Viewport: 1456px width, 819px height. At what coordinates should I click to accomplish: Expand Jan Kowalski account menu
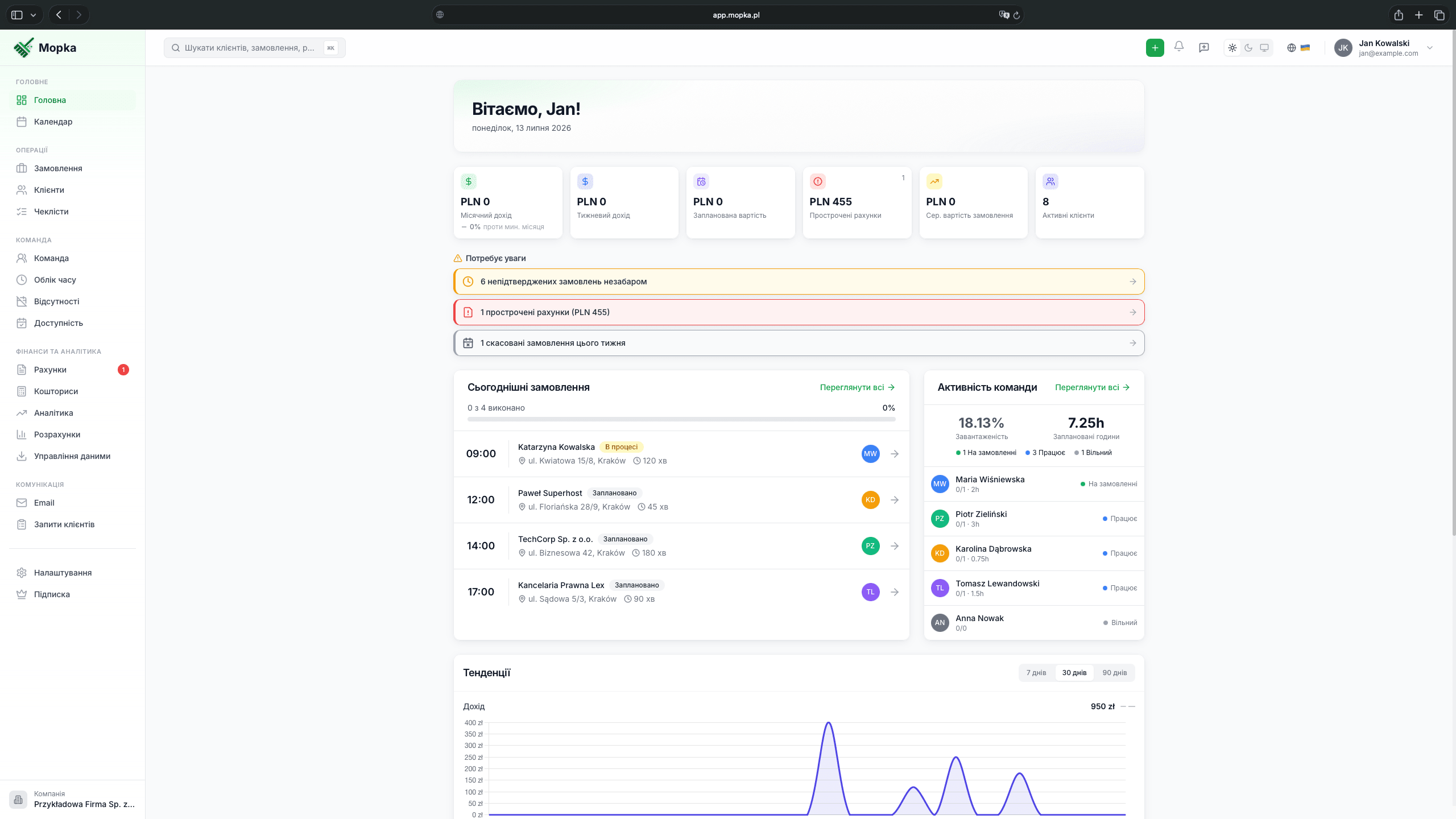1383,48
